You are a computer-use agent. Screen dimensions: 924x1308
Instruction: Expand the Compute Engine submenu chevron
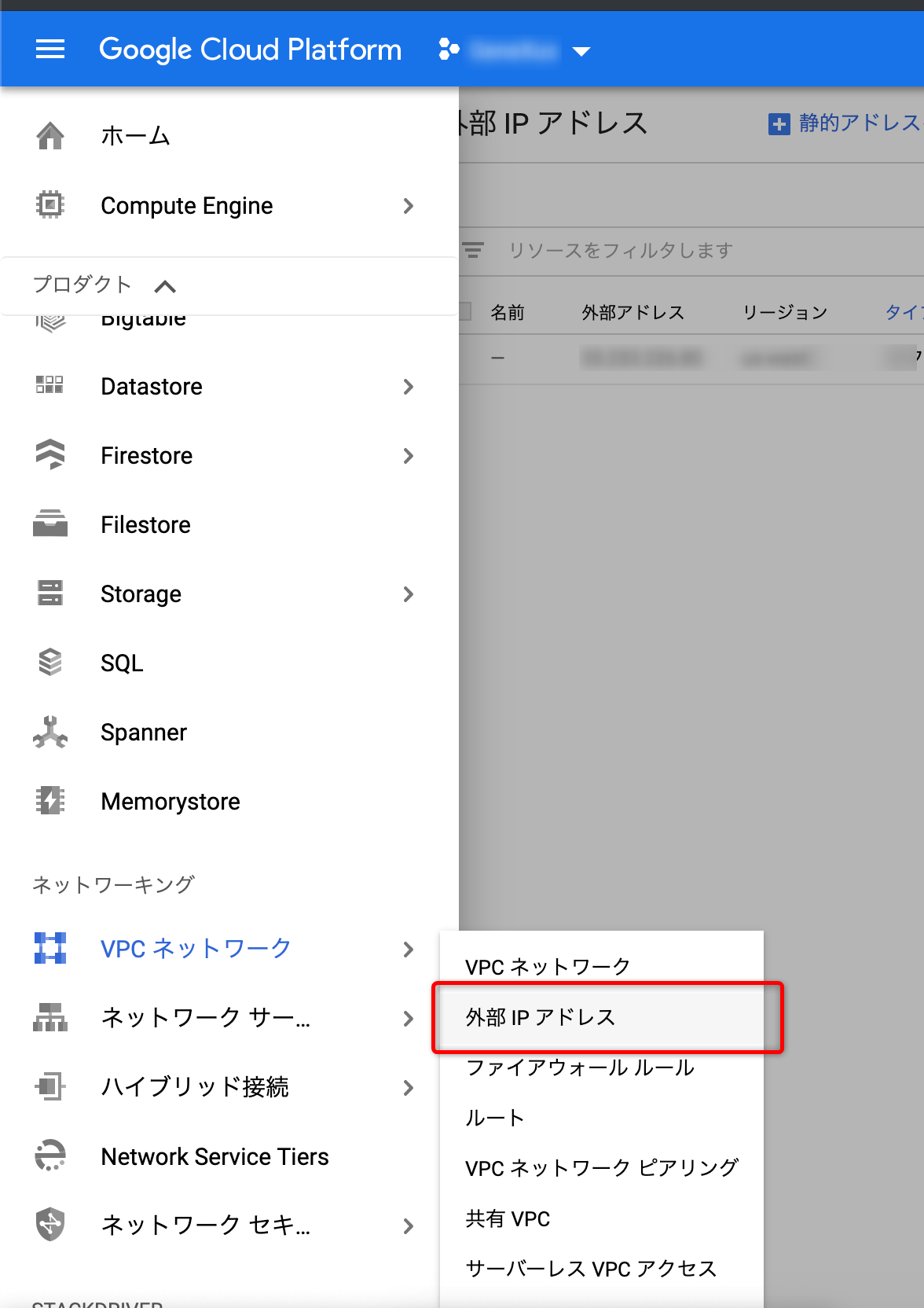pyautogui.click(x=408, y=206)
